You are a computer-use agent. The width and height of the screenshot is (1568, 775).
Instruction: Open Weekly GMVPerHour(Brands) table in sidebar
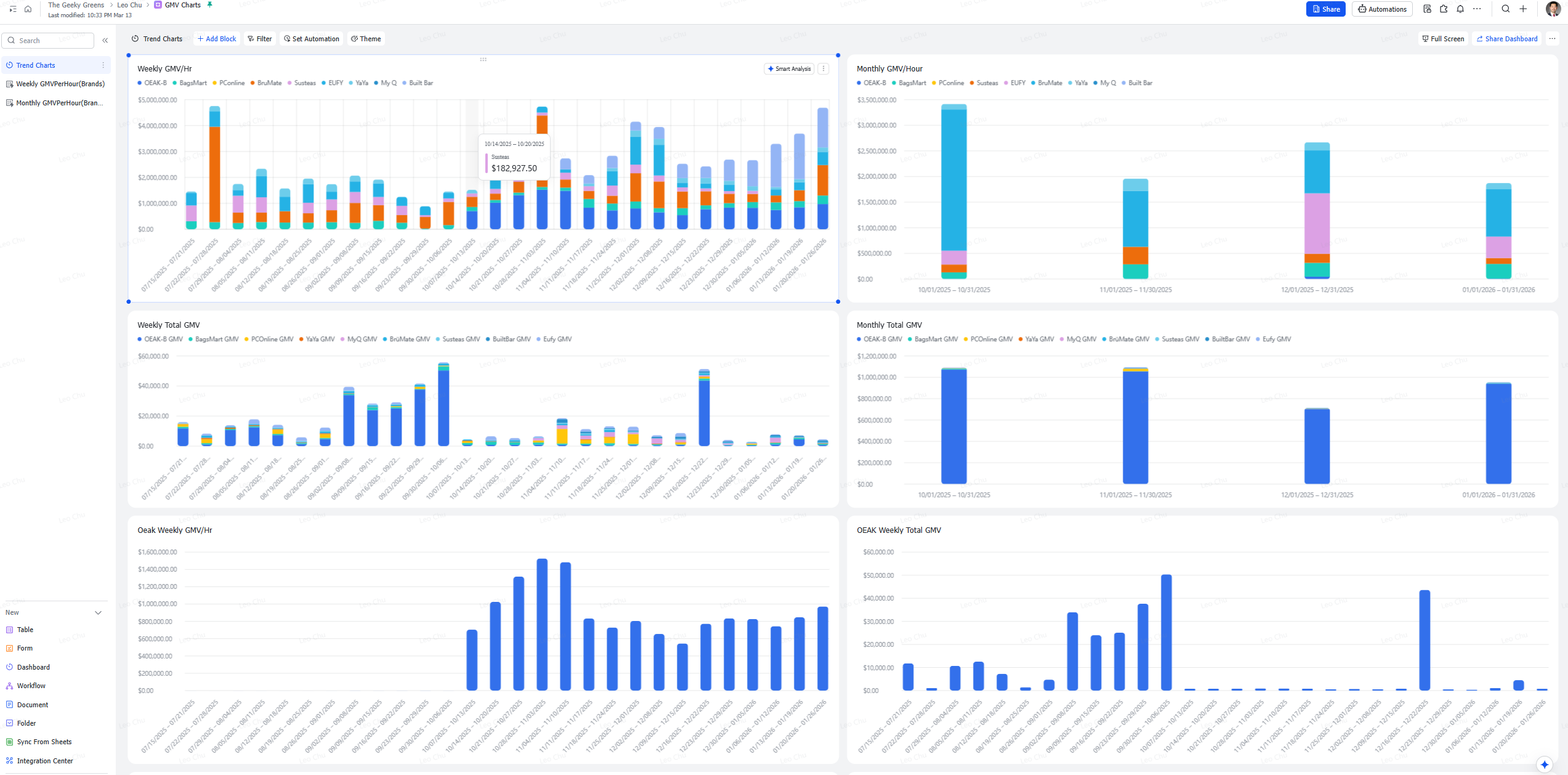tap(60, 84)
